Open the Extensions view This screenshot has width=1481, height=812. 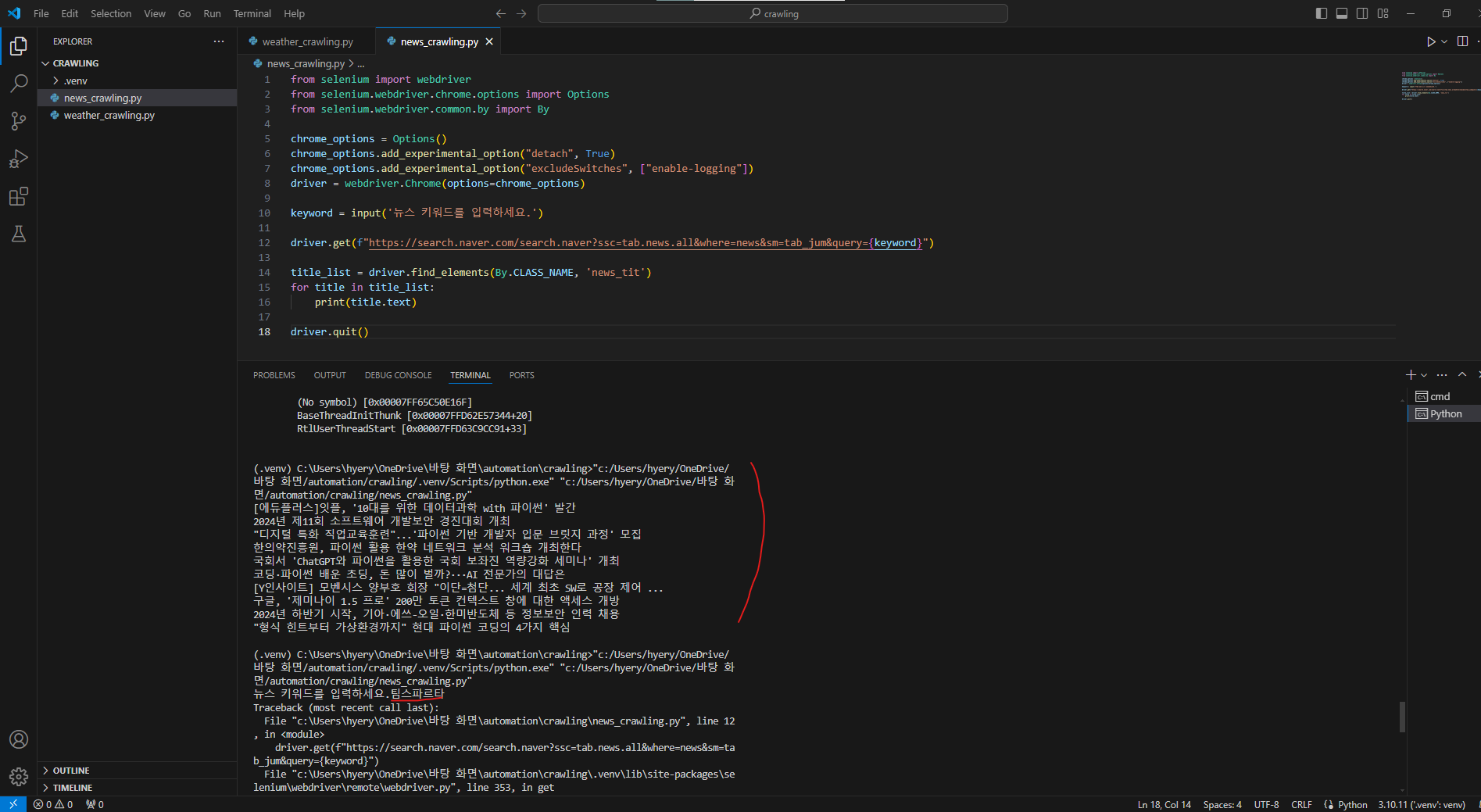point(19,196)
